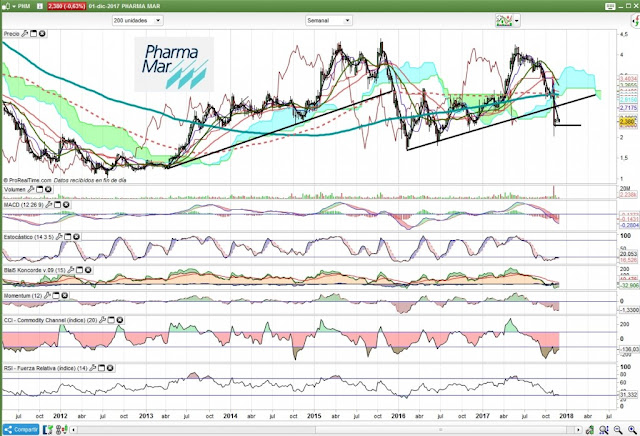Remove the Momentum indicator panel
Screen dimensions: 640x436
click(x=64, y=295)
